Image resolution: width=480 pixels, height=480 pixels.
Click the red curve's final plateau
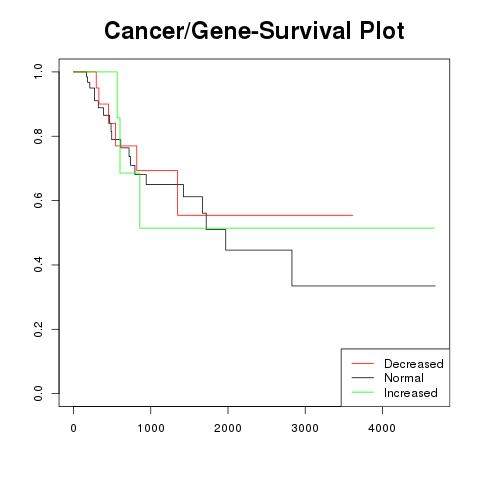pos(265,215)
